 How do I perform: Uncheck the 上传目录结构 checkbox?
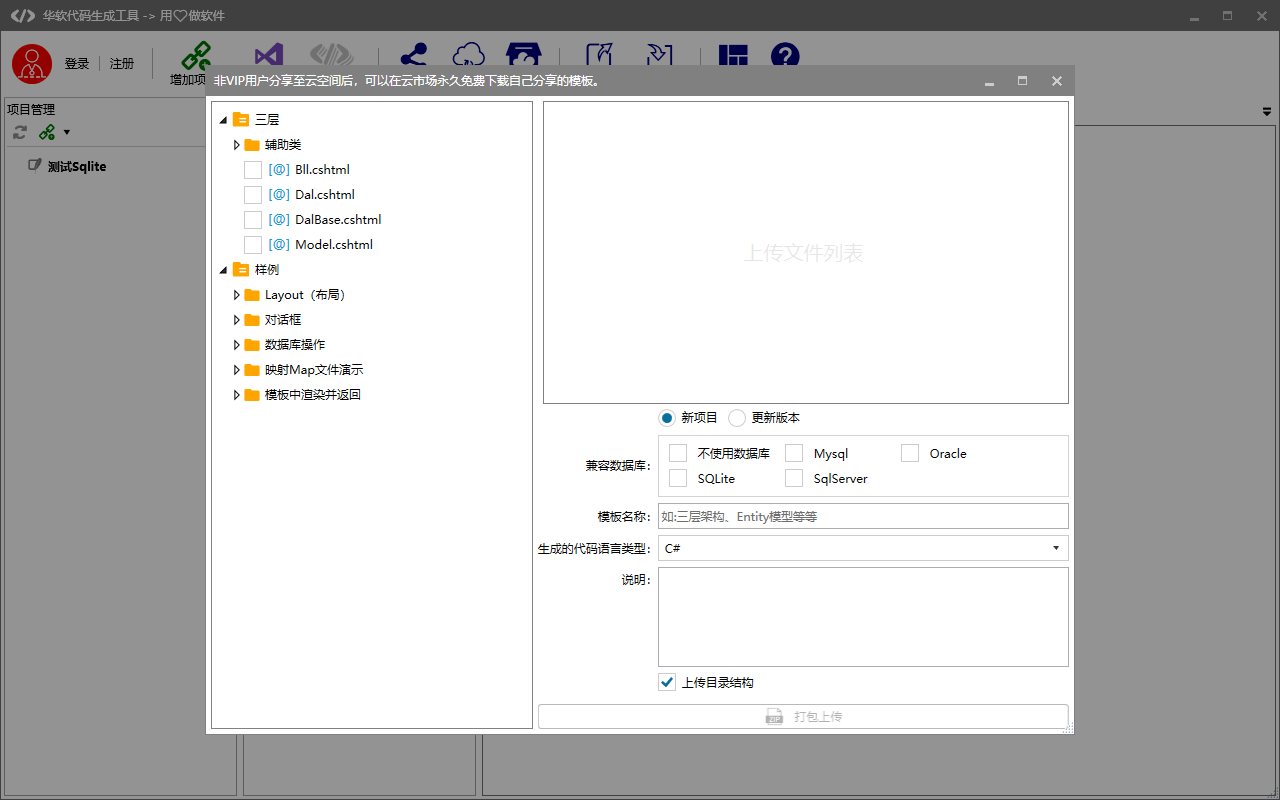pos(667,683)
